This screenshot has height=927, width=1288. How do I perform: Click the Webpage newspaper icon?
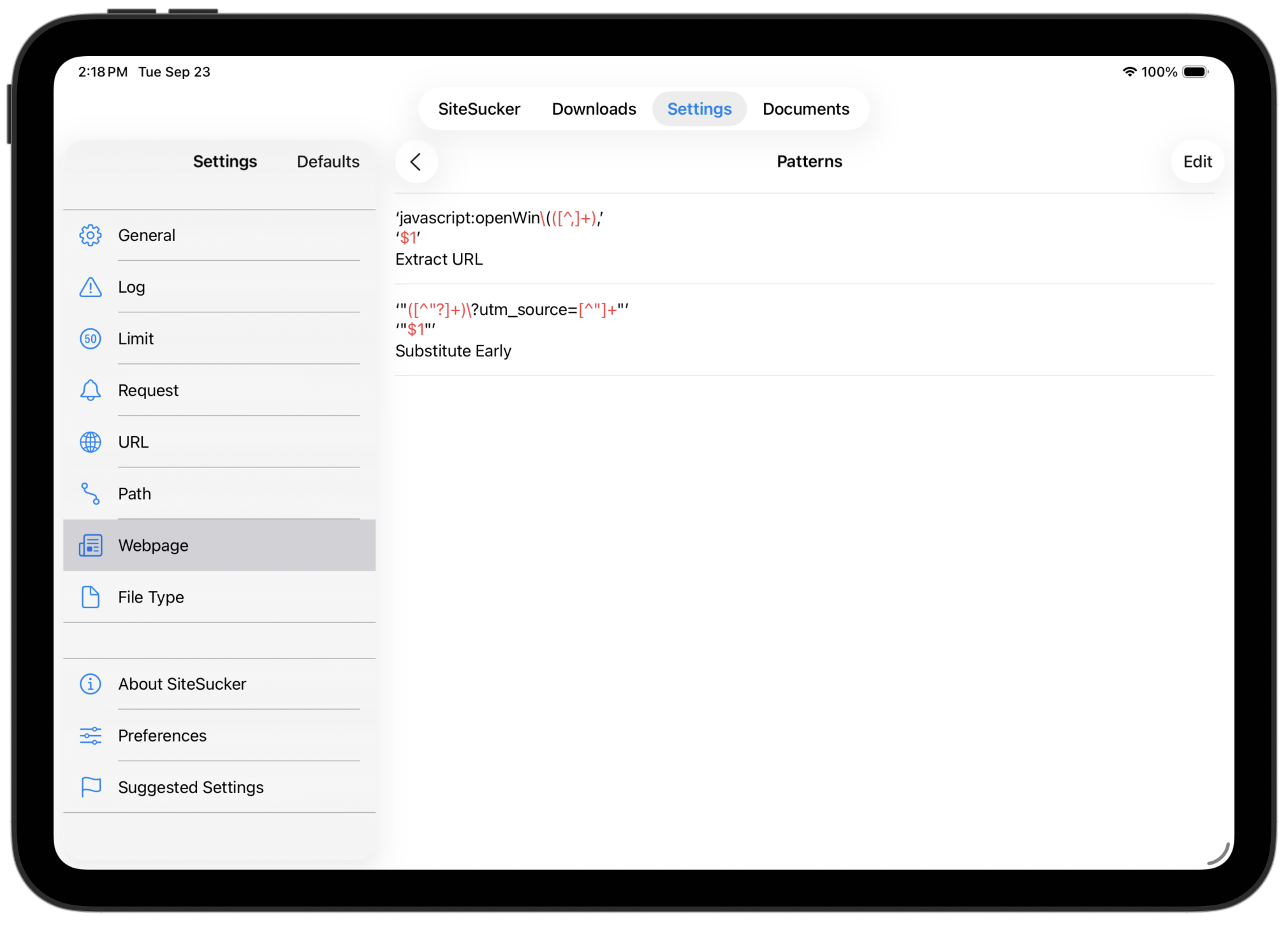point(91,545)
